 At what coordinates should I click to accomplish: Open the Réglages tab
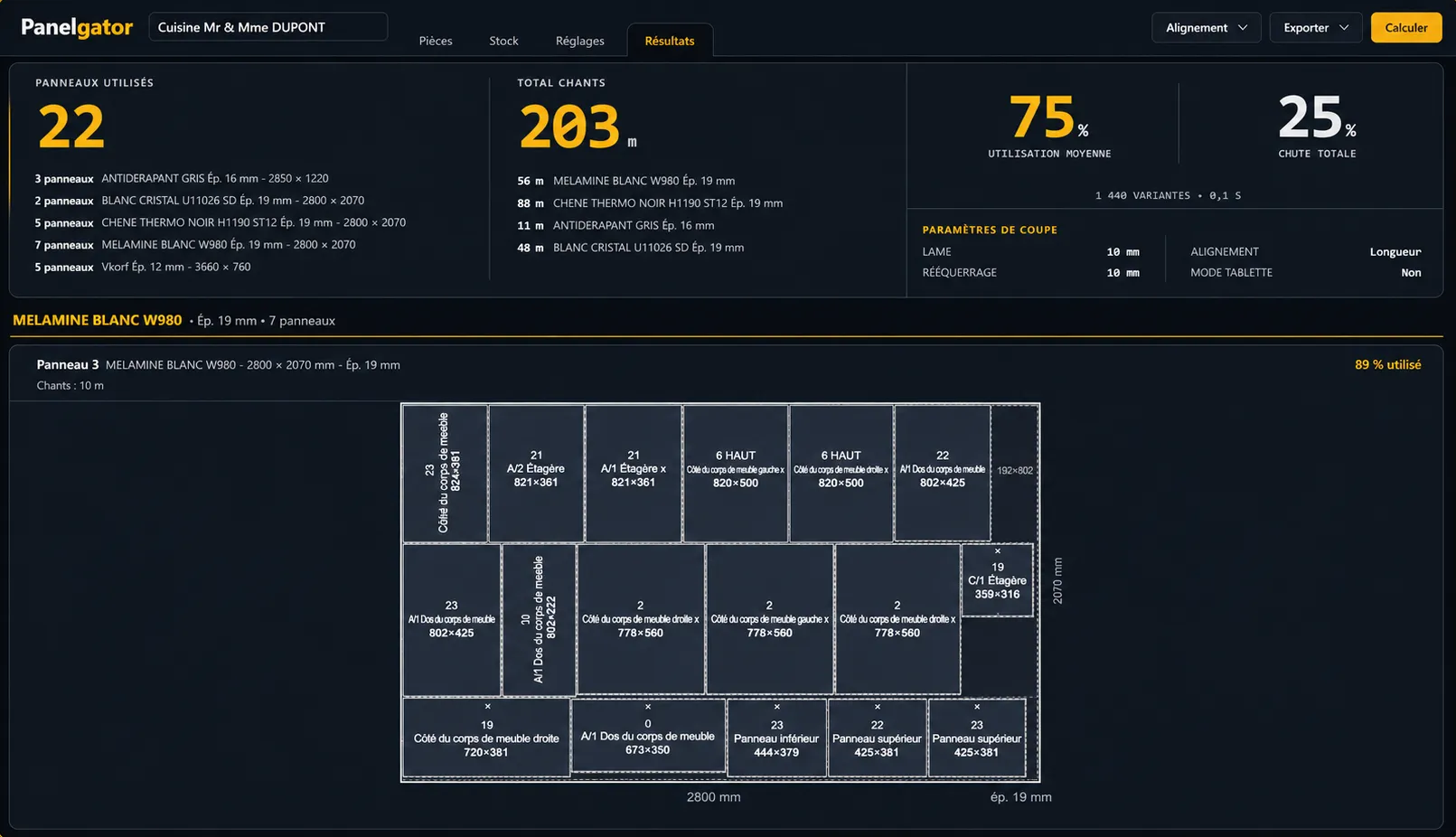pyautogui.click(x=580, y=41)
